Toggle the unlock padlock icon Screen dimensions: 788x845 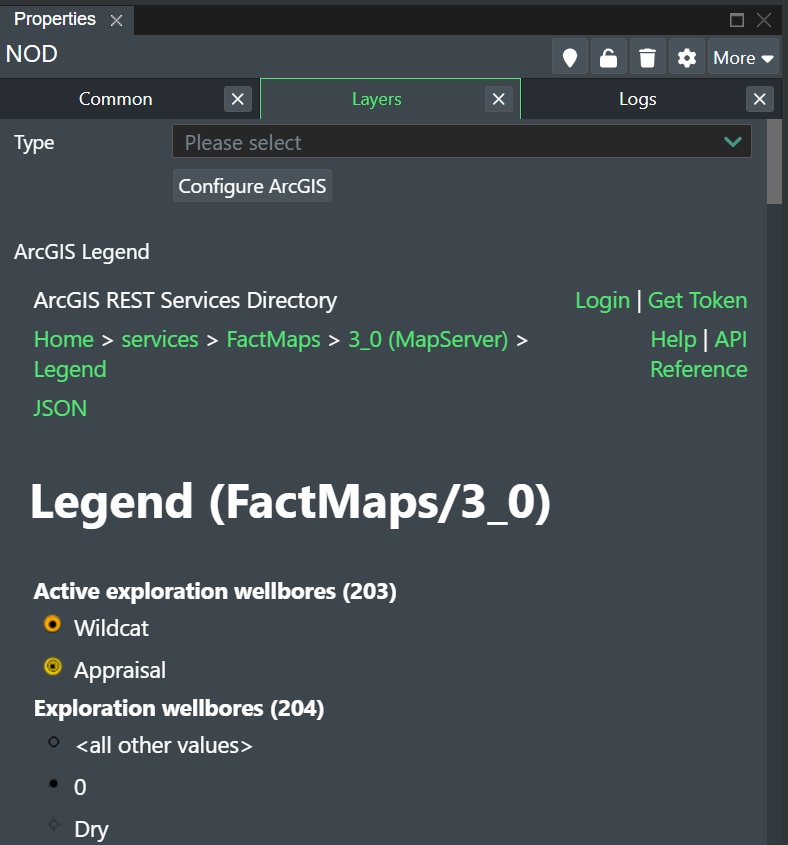[609, 57]
